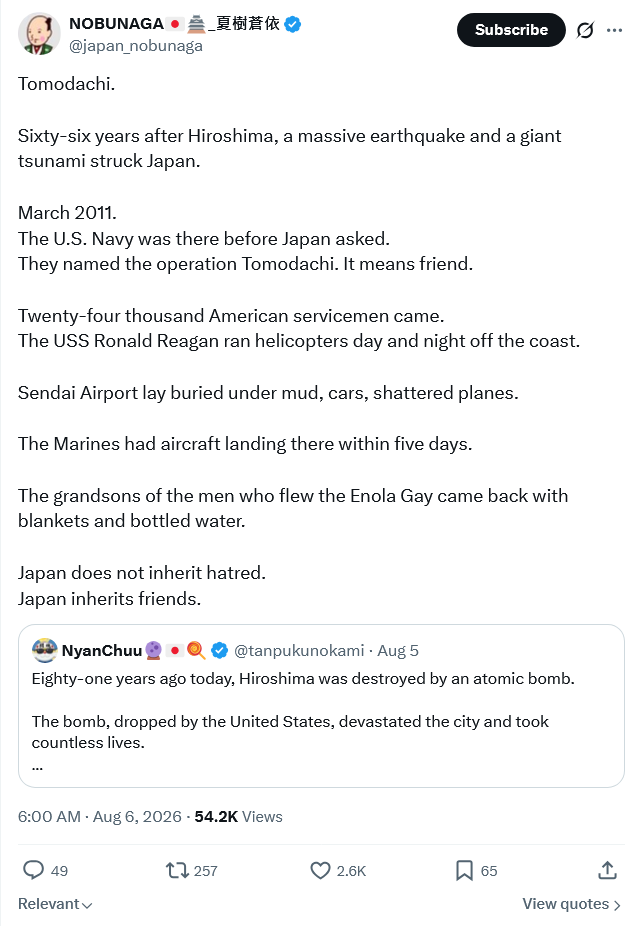Bookmark the post with the bookmark icon
The width and height of the screenshot is (641, 926).
[464, 870]
